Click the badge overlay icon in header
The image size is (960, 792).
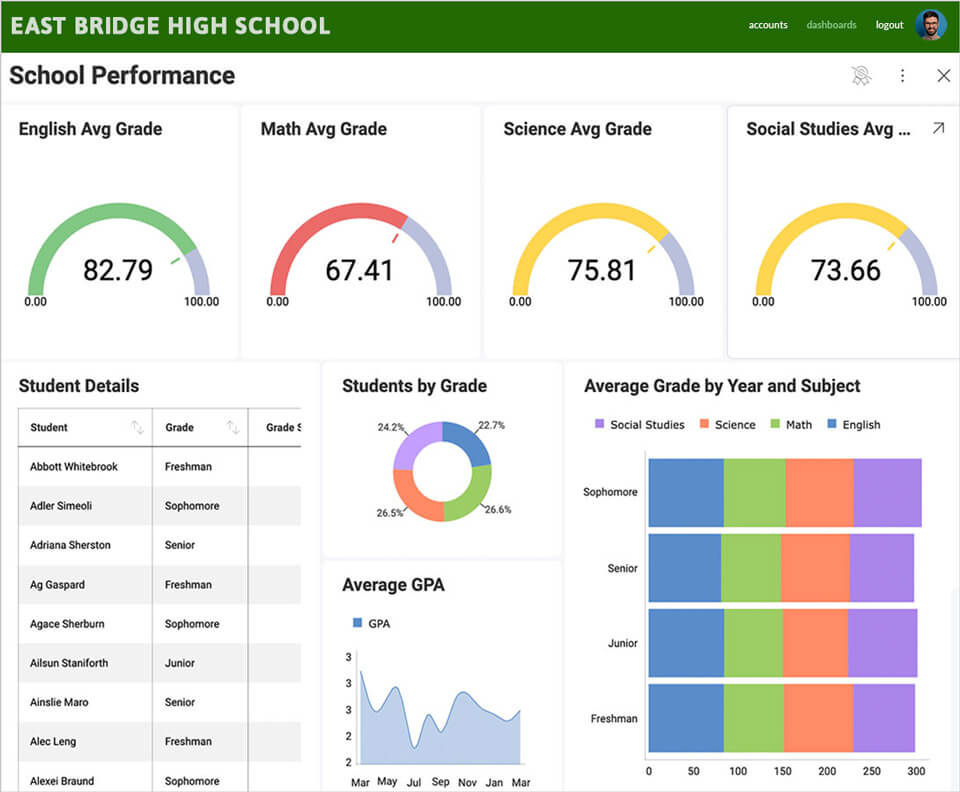point(861,75)
